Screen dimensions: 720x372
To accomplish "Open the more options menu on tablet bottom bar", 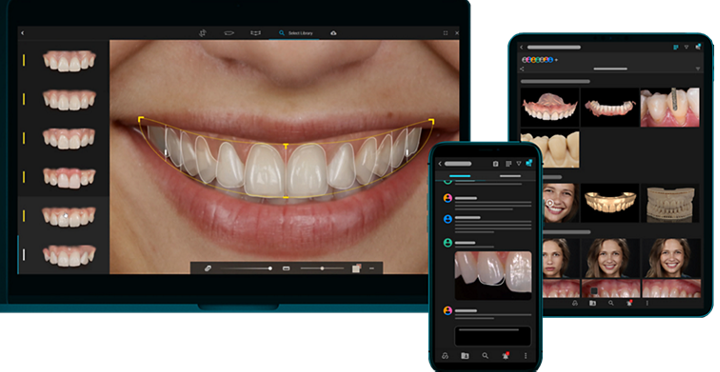I will tap(647, 304).
